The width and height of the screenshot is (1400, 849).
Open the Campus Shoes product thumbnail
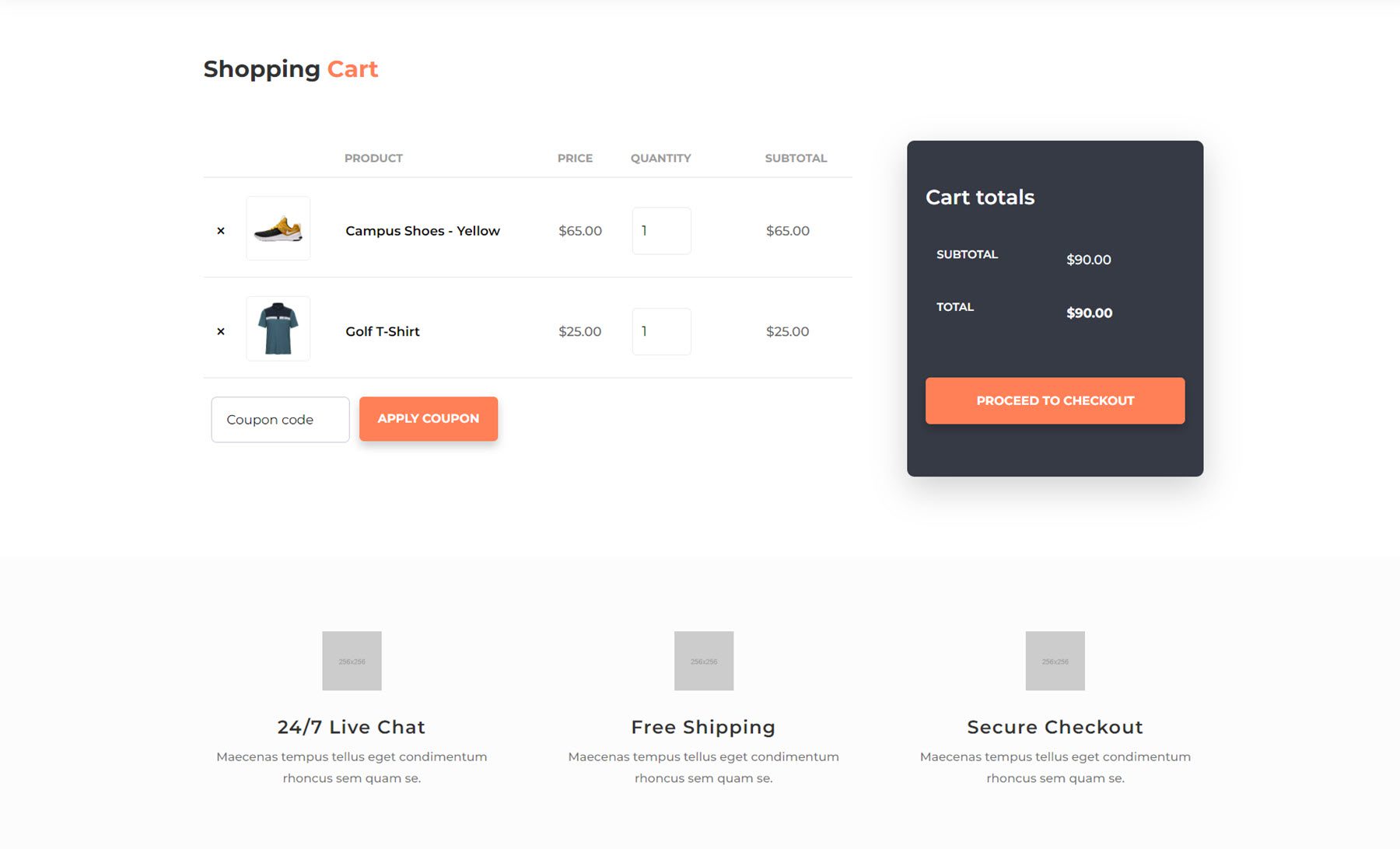277,229
